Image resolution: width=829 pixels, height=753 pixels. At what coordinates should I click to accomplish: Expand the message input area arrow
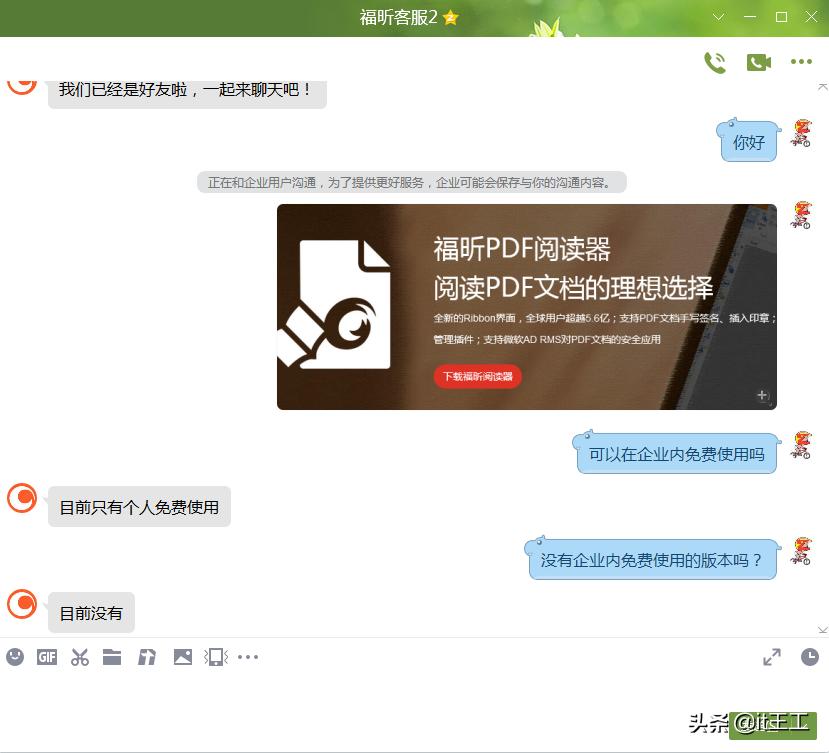point(771,657)
